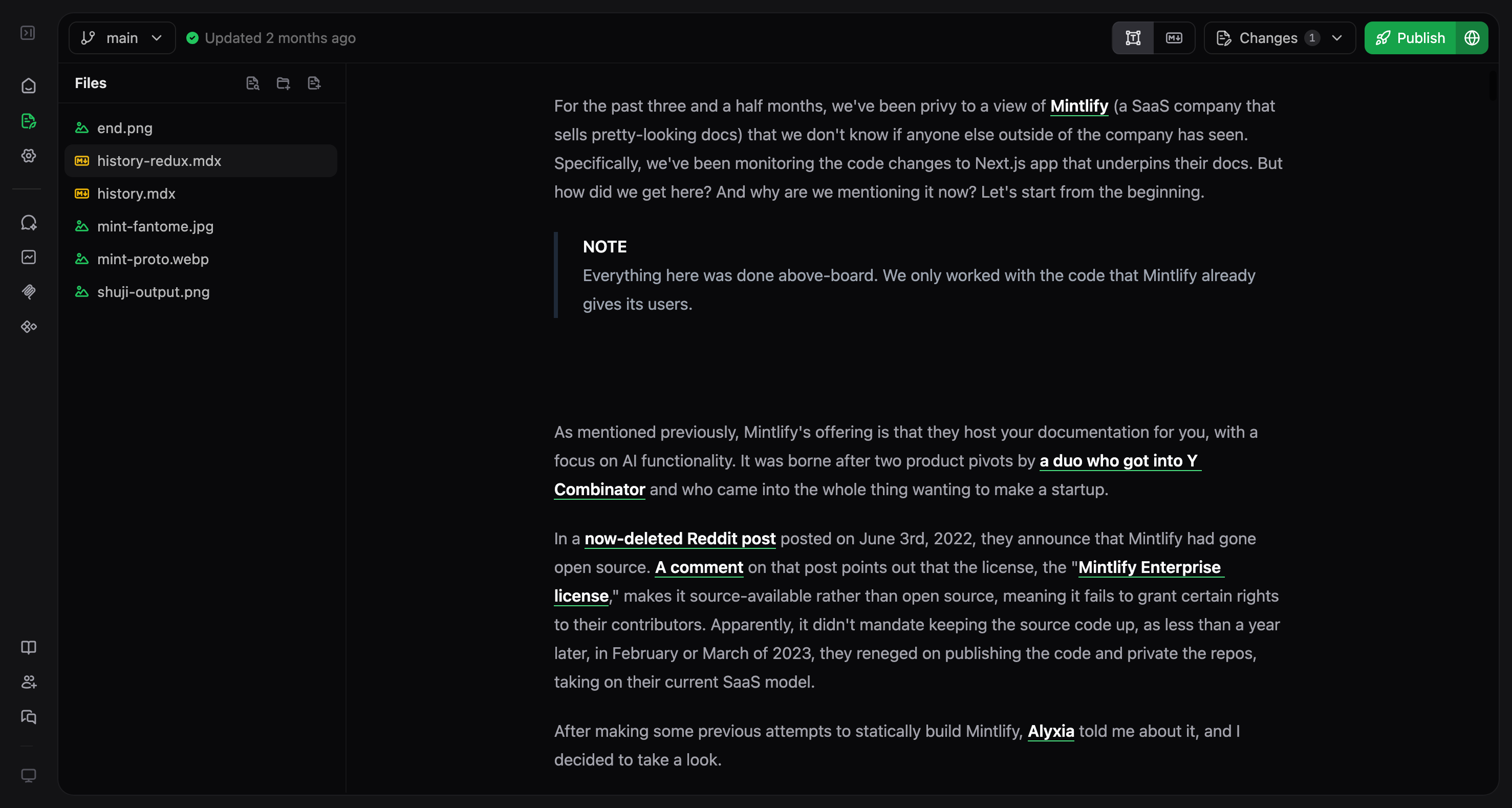Open the Publish options globe dropdown
This screenshot has height=808, width=1512.
(x=1472, y=37)
